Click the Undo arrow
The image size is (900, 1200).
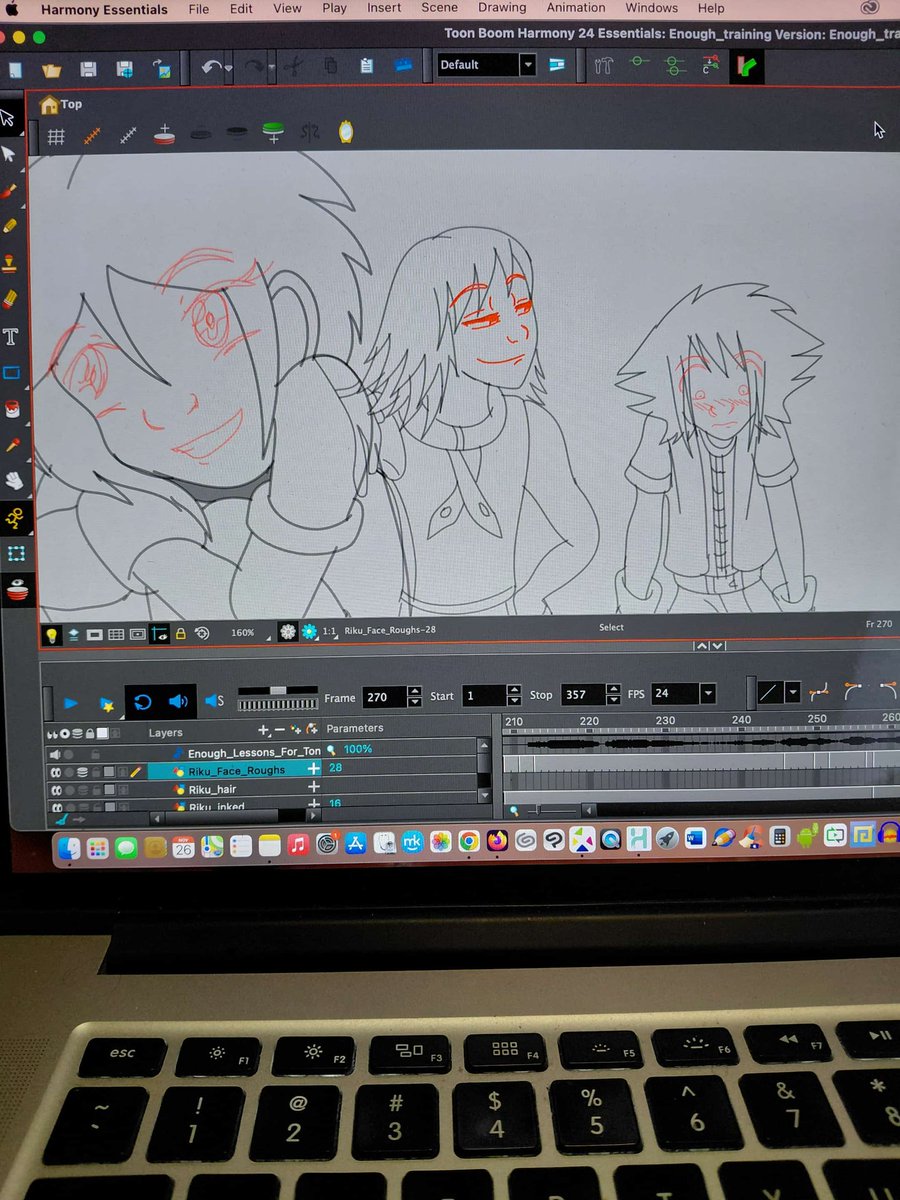click(x=211, y=68)
